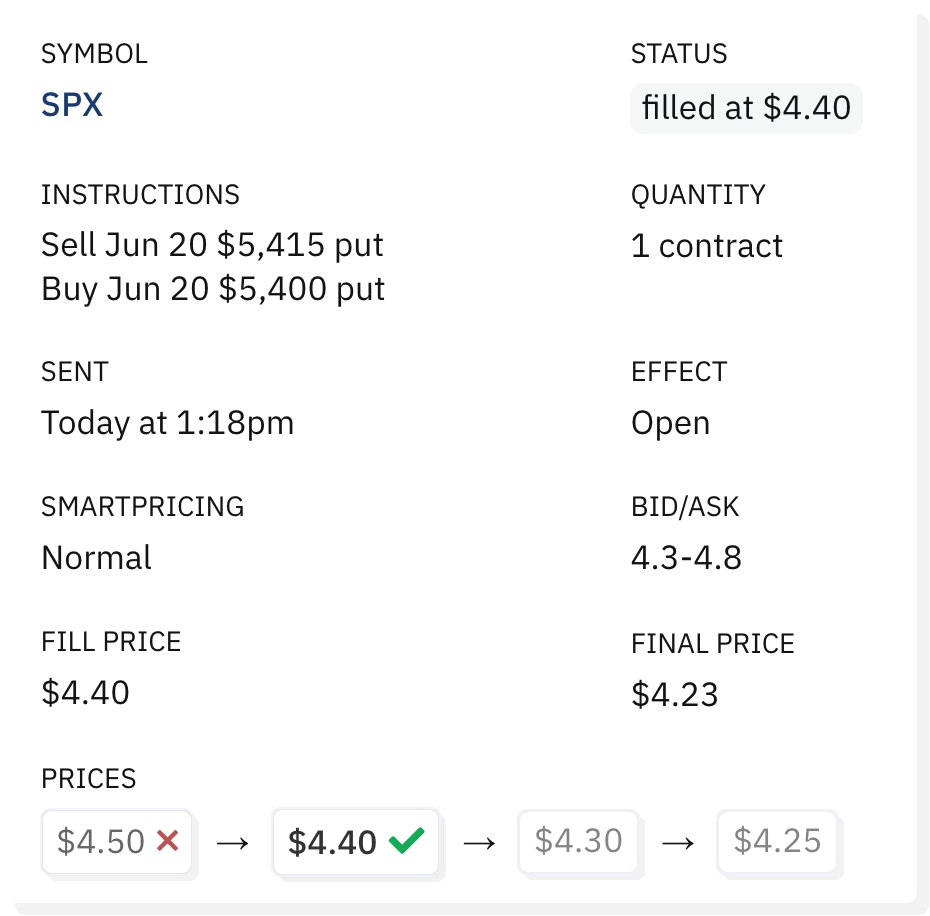This screenshot has width=930, height=916.
Task: Click the arrow between $4.50 and $4.40 chips
Action: 232,843
